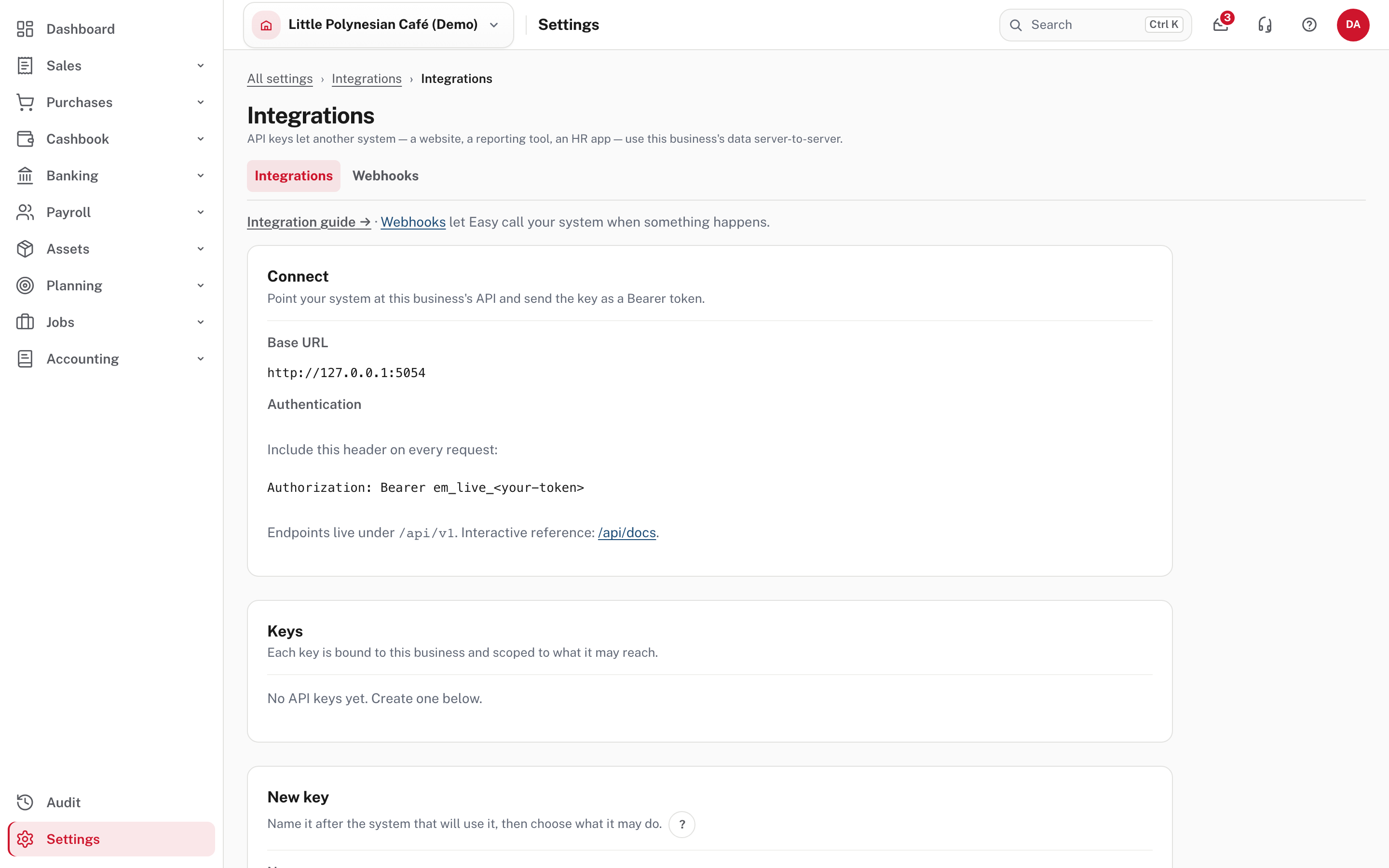Expand the Banking menu chevron
Viewport: 1389px width, 868px height.
click(200, 176)
